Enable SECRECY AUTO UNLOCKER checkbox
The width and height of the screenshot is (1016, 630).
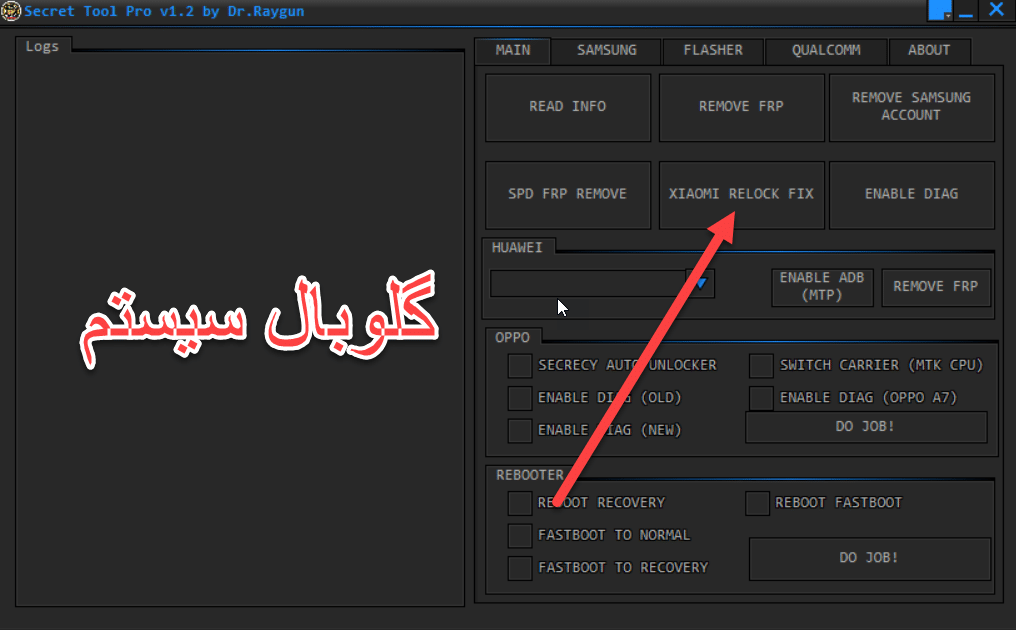pyautogui.click(x=520, y=366)
